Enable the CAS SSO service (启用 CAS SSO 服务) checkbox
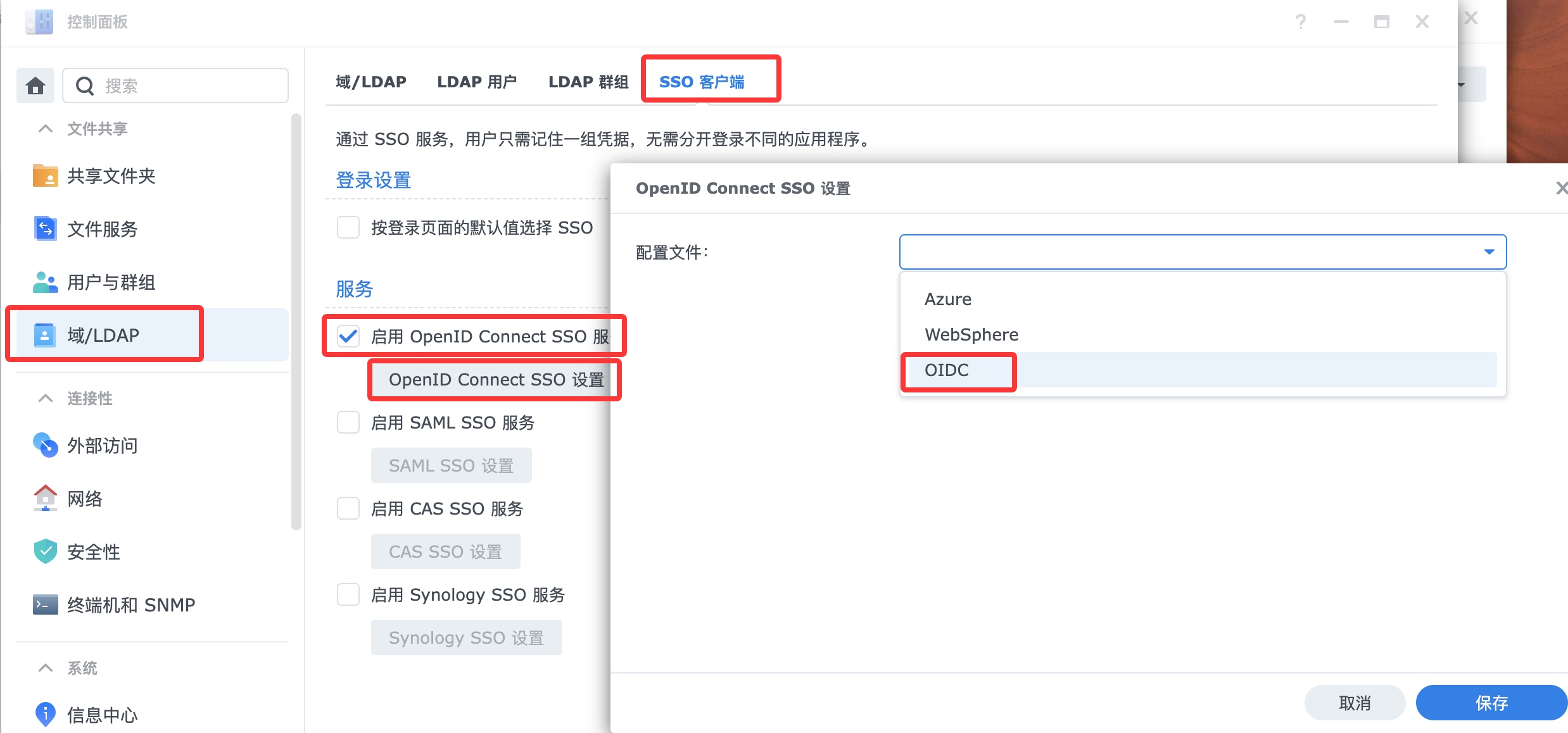The image size is (1568, 733). [x=348, y=508]
